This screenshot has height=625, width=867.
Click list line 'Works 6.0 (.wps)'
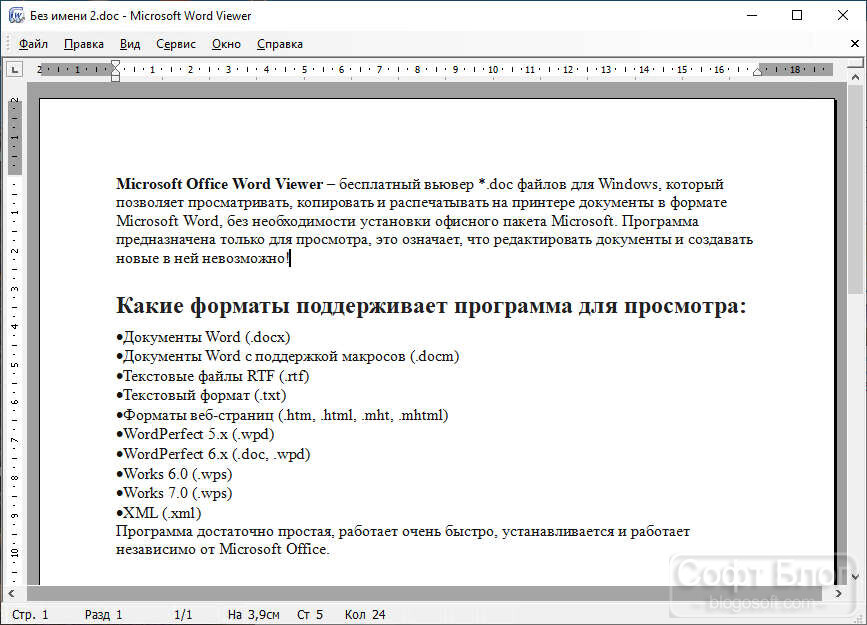coord(174,474)
